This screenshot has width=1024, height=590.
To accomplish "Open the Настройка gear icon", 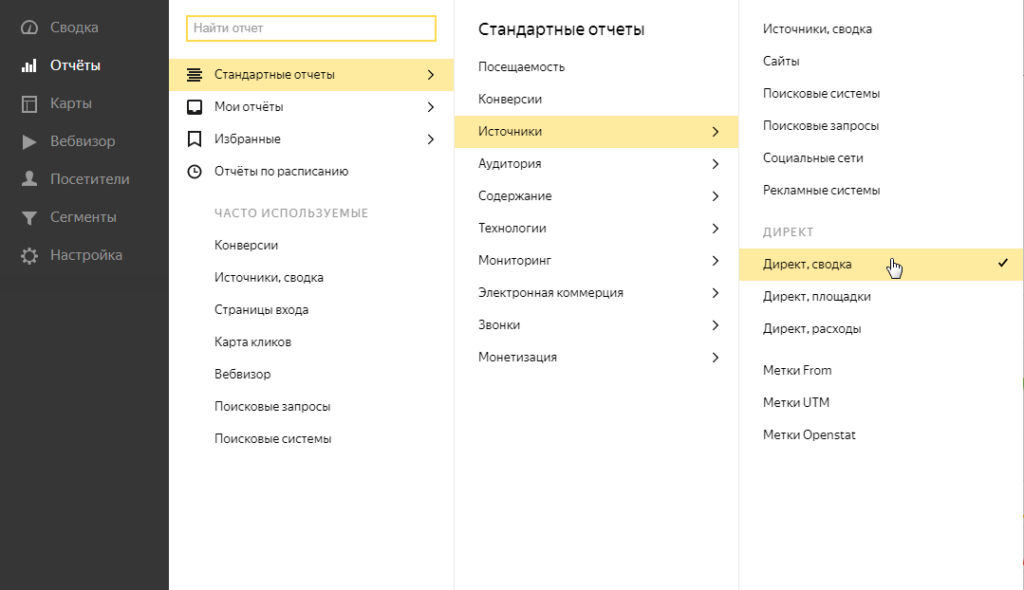I will click(x=30, y=256).
